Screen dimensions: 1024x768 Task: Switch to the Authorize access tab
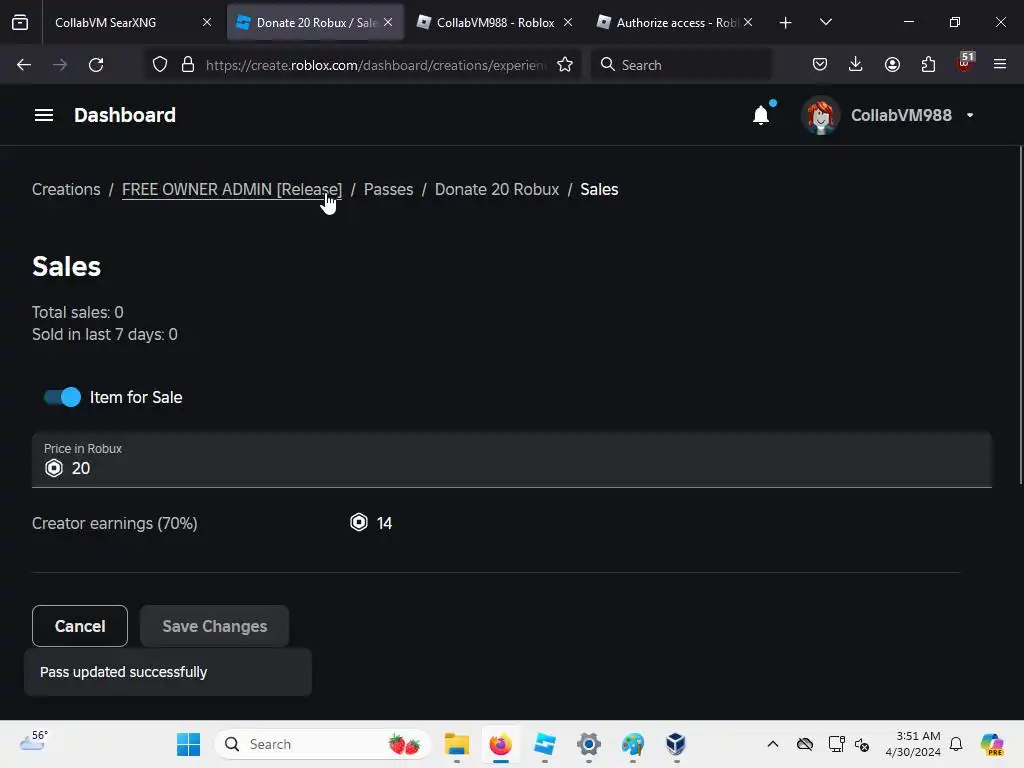(x=675, y=22)
